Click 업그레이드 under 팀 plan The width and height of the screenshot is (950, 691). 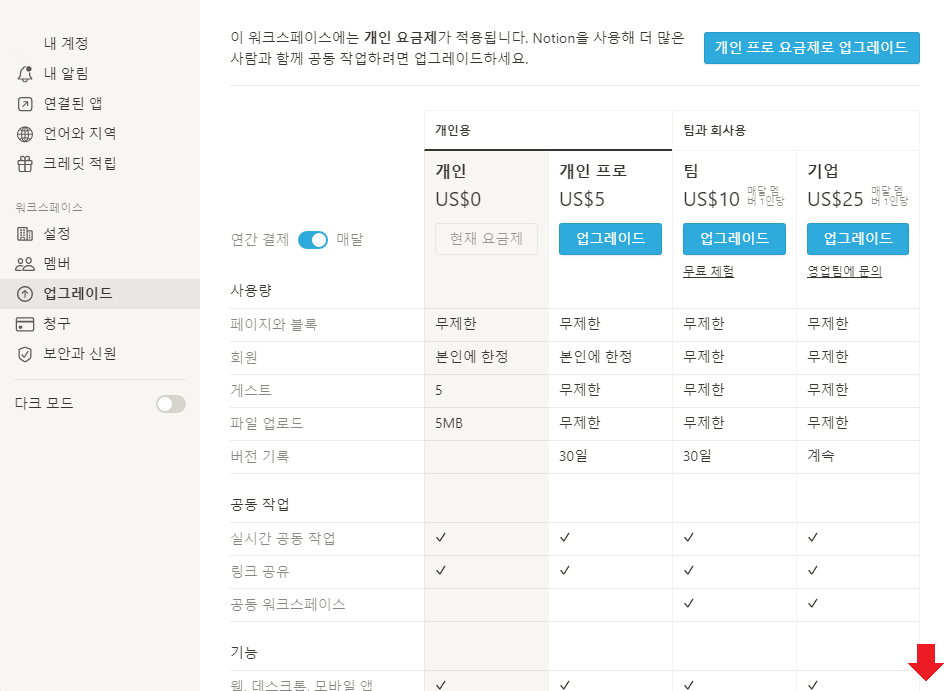[734, 239]
